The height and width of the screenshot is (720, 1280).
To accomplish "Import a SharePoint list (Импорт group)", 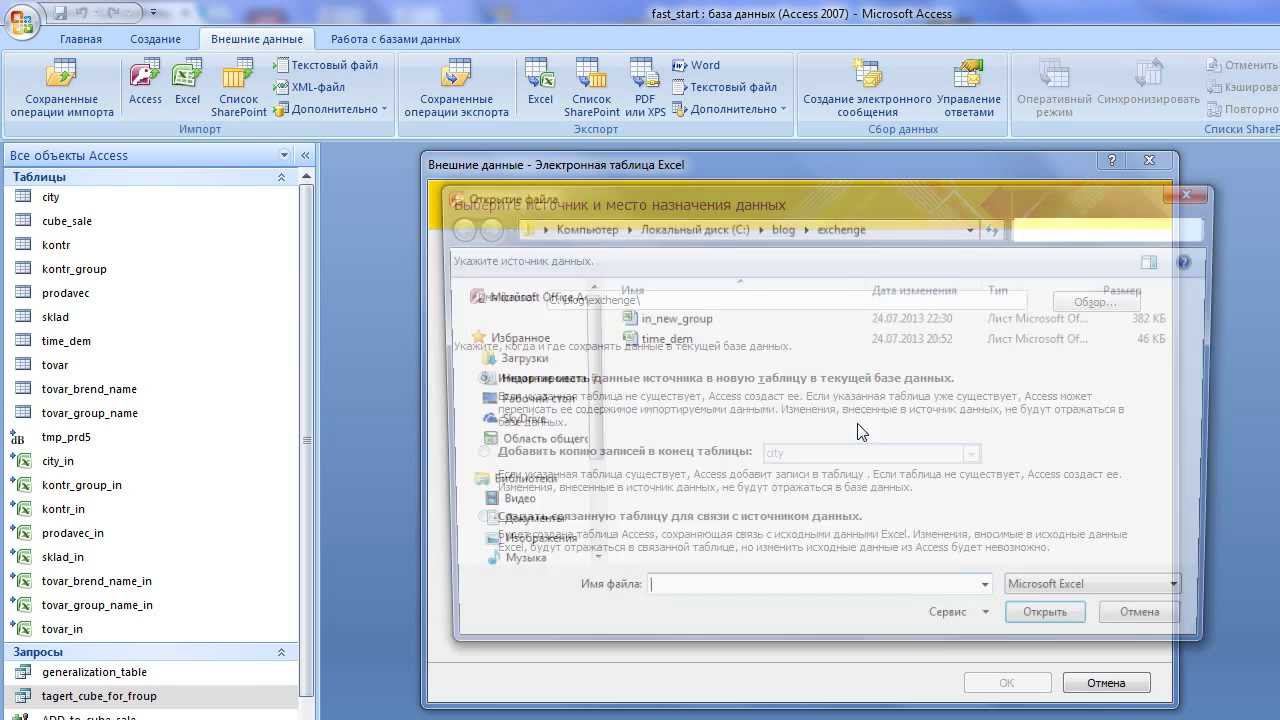I will [x=239, y=89].
